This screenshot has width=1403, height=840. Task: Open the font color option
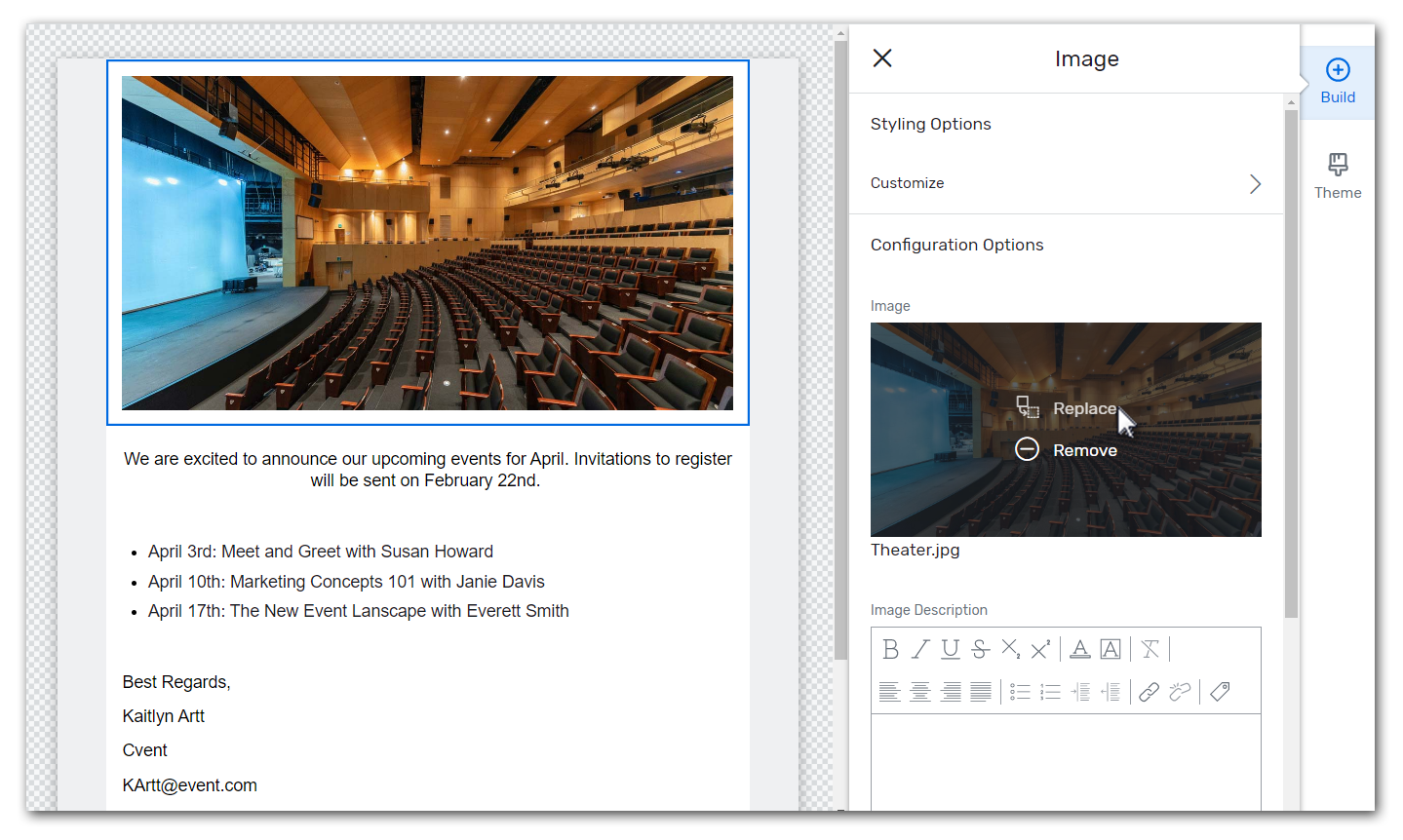[1078, 649]
